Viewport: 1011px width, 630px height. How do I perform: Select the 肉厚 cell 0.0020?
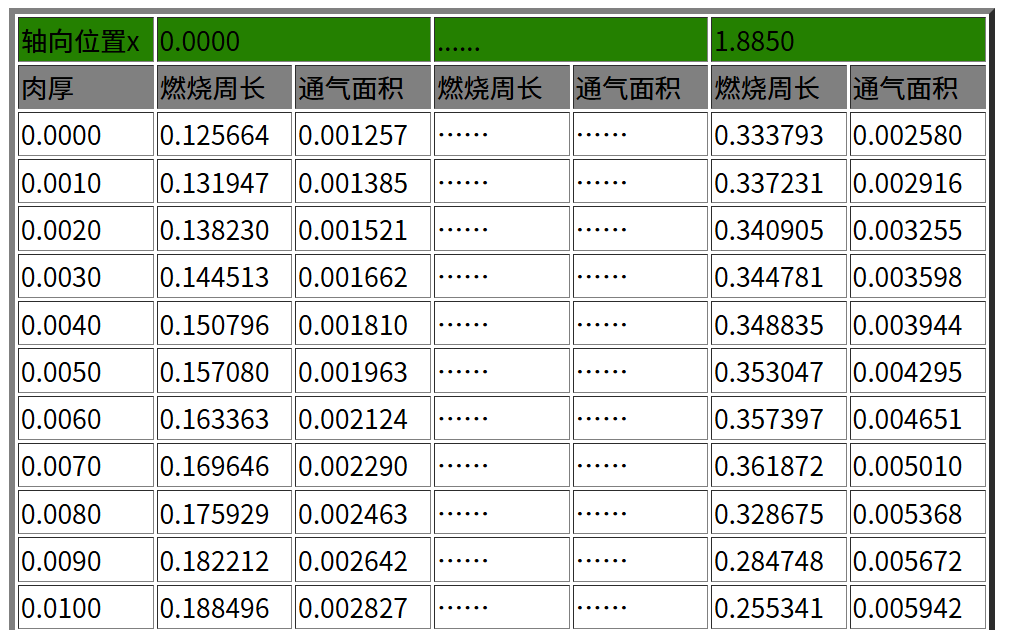click(x=86, y=230)
